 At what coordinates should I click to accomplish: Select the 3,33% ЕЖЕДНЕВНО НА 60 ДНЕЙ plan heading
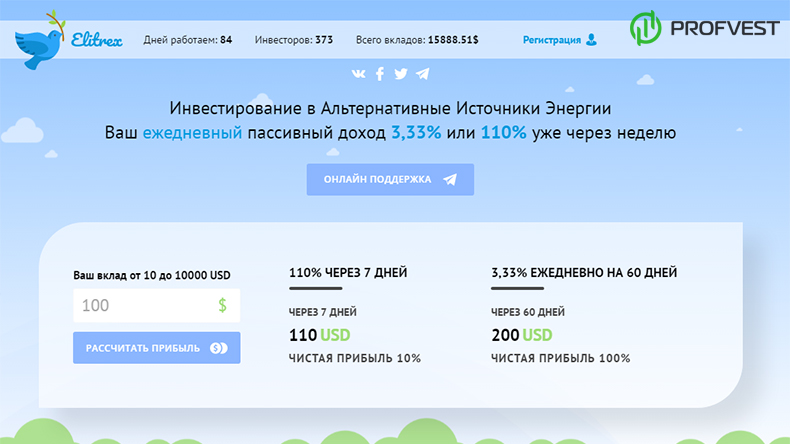point(584,273)
